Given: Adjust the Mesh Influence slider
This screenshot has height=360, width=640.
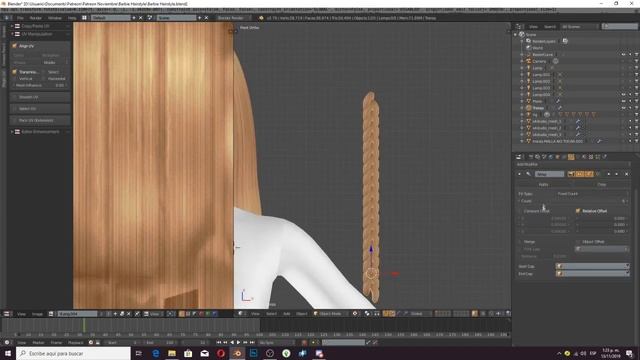Looking at the screenshot, I should click(x=40, y=85).
